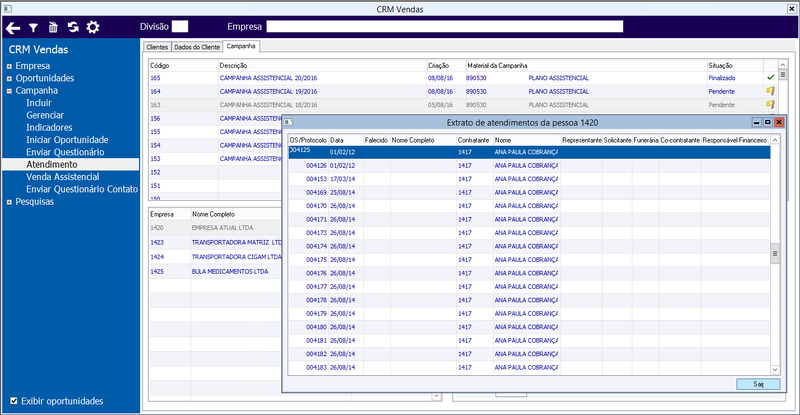This screenshot has width=800, height=415.
Task: Click the refresh arrows toolbar icon
Action: (x=73, y=27)
